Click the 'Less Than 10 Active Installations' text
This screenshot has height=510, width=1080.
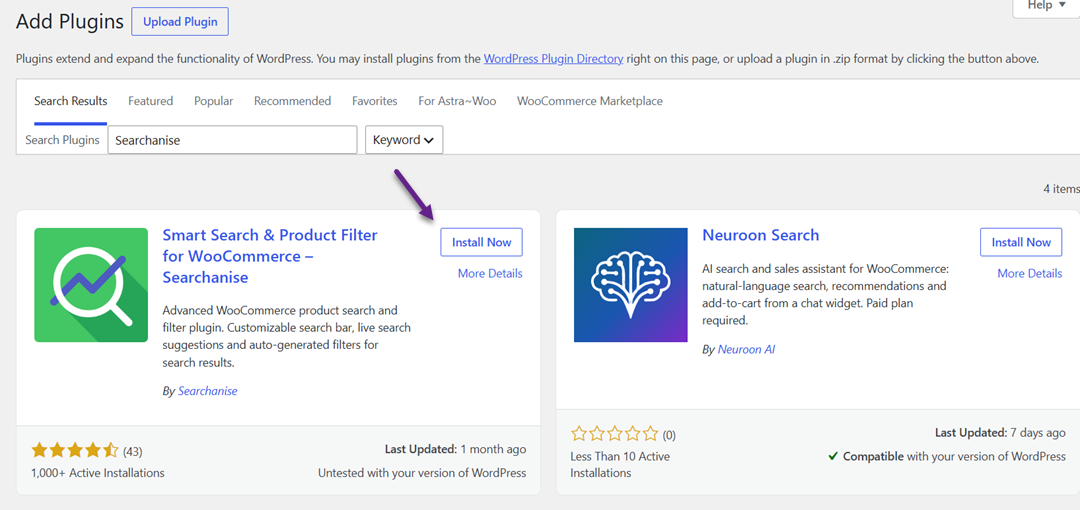point(620,465)
